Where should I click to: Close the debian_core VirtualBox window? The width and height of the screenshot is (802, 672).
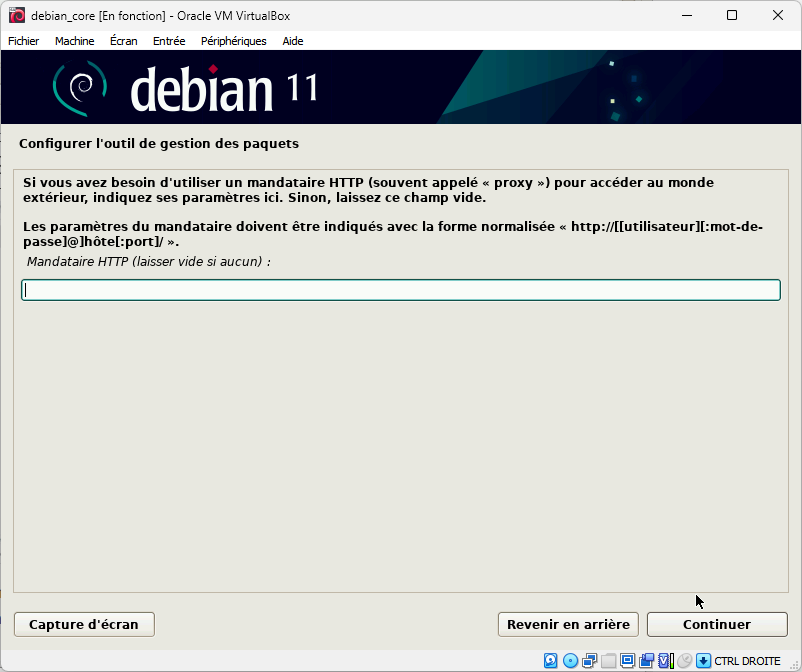pyautogui.click(x=777, y=15)
